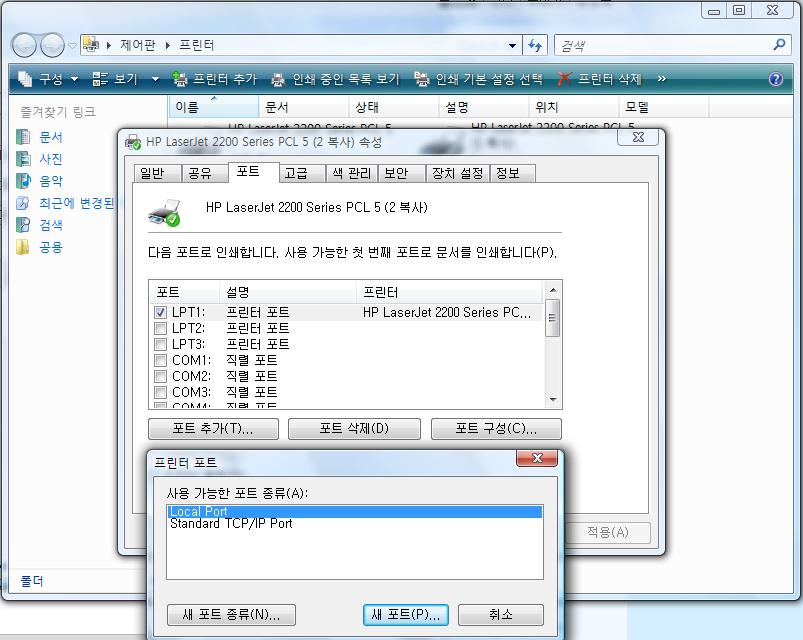Viewport: 803px width, 640px height.
Task: Click the up arrow of the port list scrollbar
Action: click(x=553, y=290)
